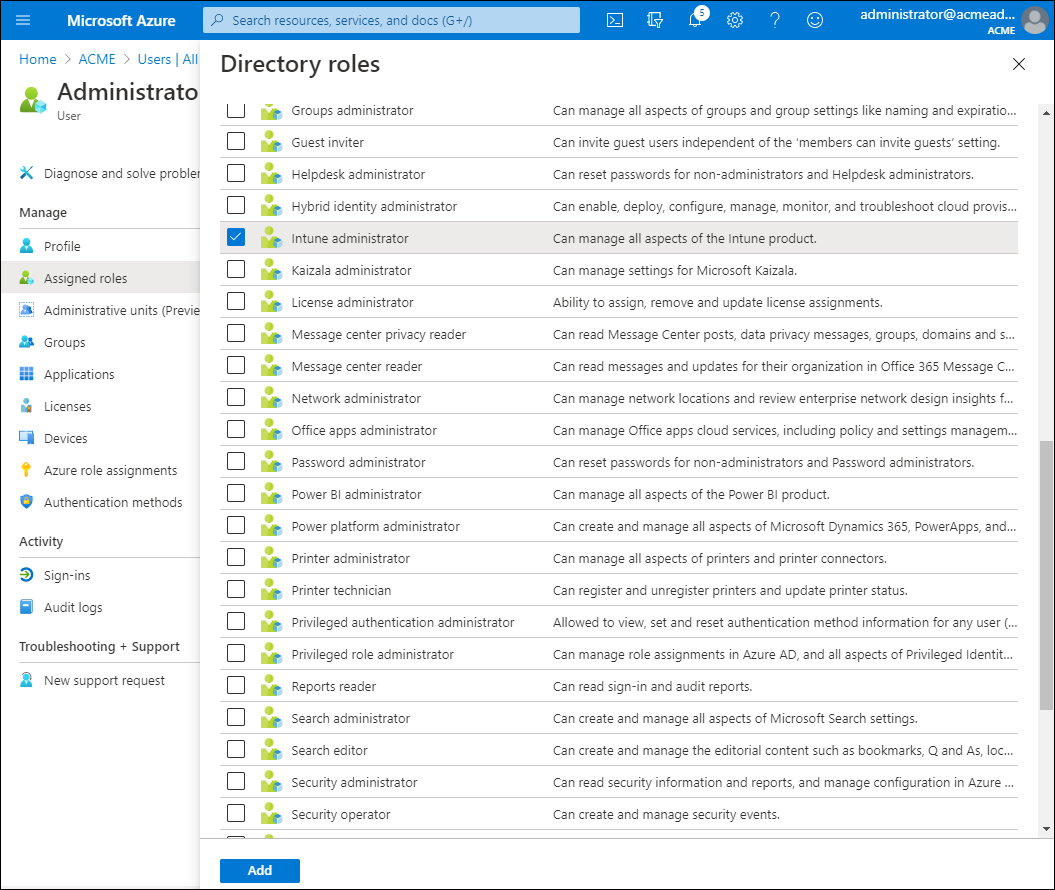1055x890 pixels.
Task: Open Authentication methods in the sidebar
Action: (x=112, y=502)
